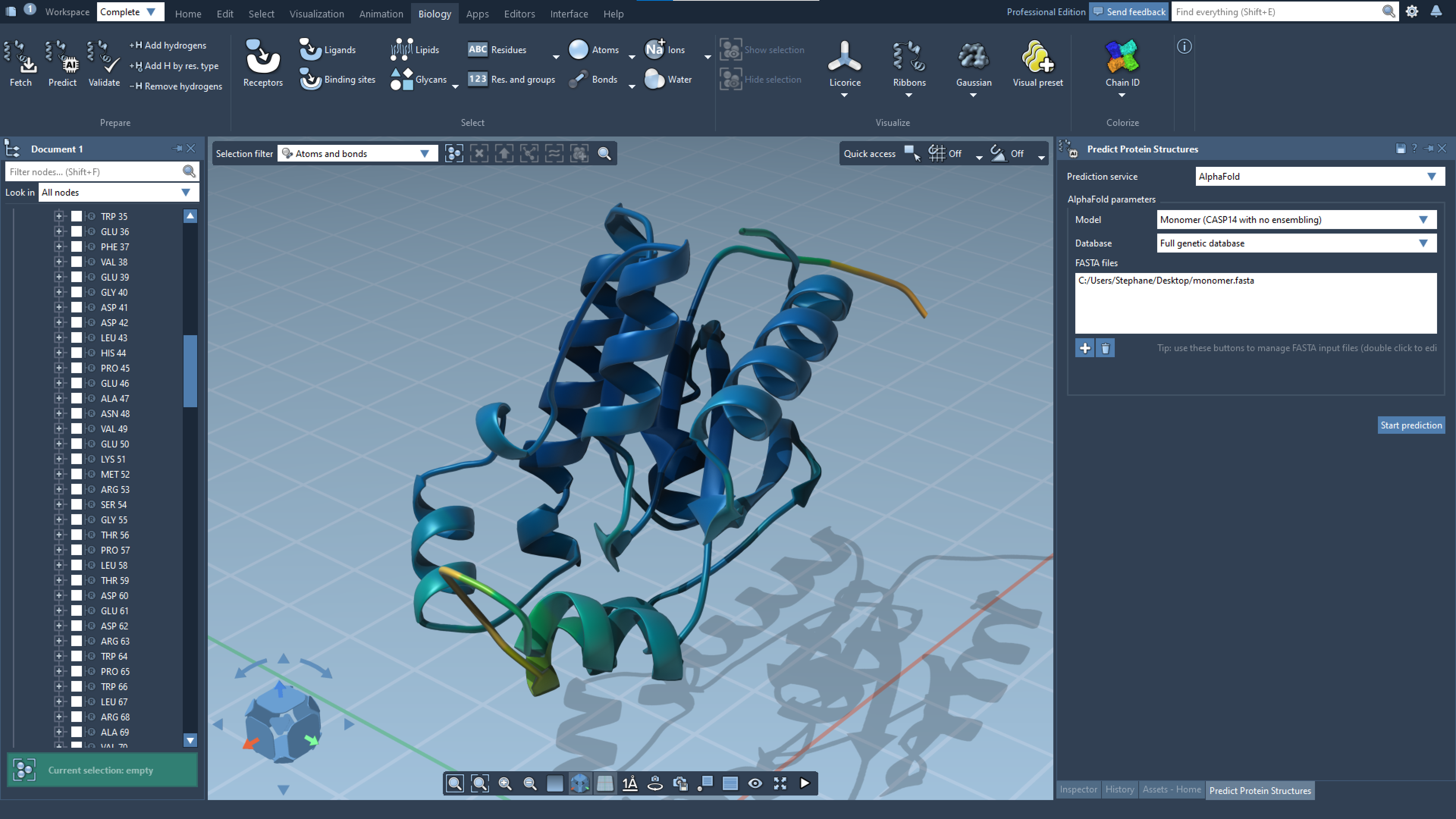Click the Start prediction button
The width and height of the screenshot is (1456, 819).
(1411, 425)
